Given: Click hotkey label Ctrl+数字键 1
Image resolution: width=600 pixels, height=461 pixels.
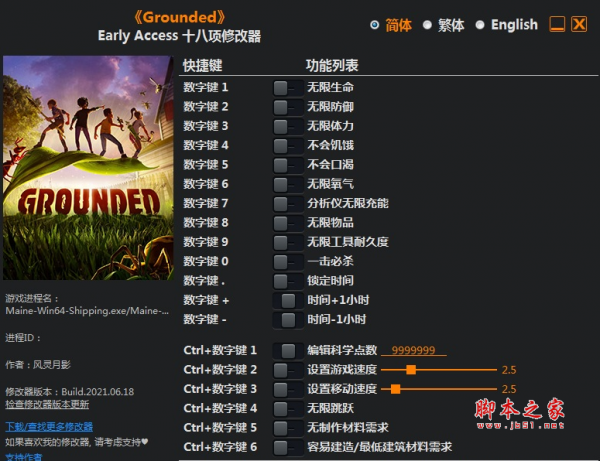Looking at the screenshot, I should tap(220, 350).
